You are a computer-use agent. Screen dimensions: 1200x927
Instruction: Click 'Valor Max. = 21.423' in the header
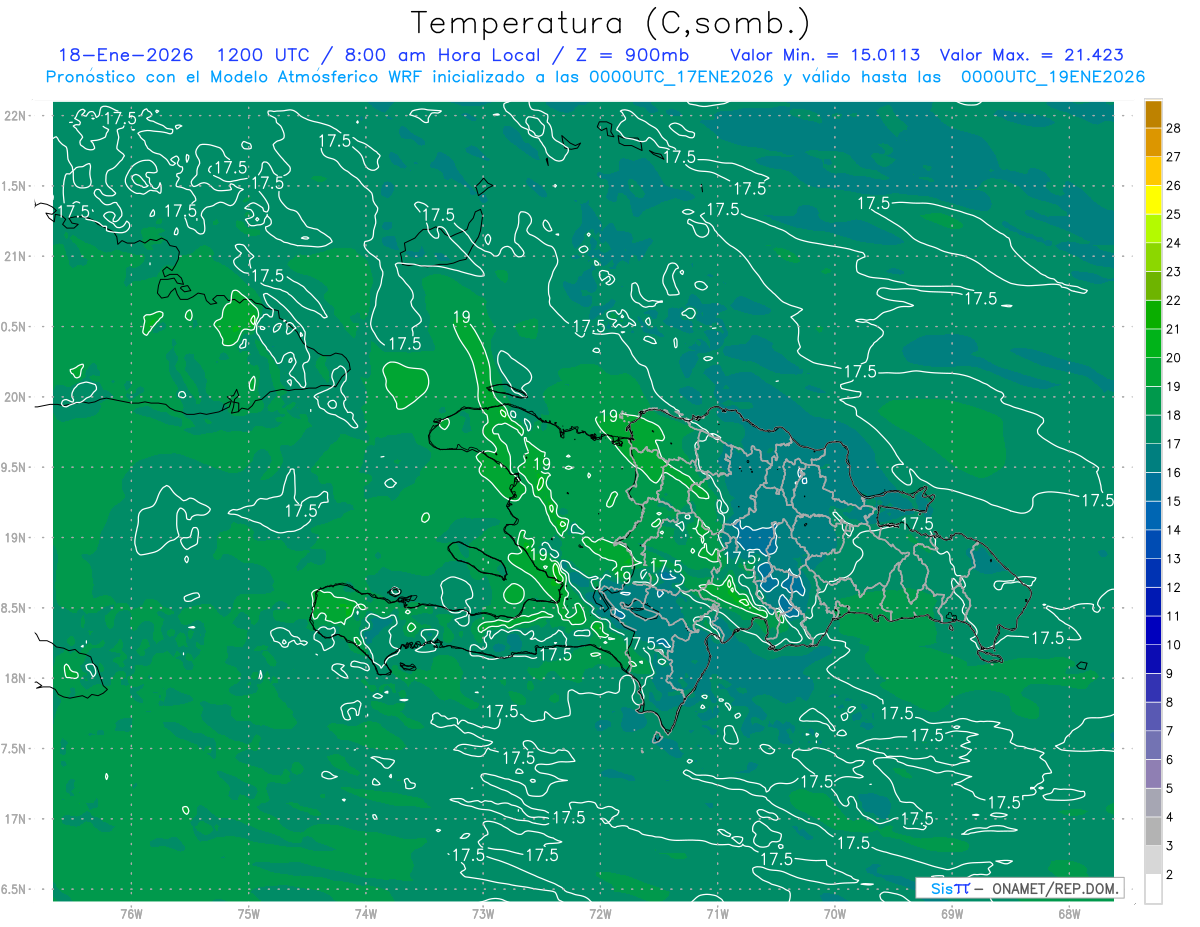coord(1032,55)
